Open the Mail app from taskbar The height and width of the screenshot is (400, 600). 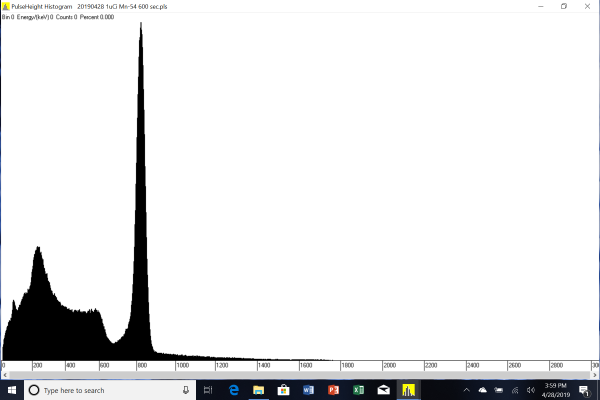(x=383, y=389)
